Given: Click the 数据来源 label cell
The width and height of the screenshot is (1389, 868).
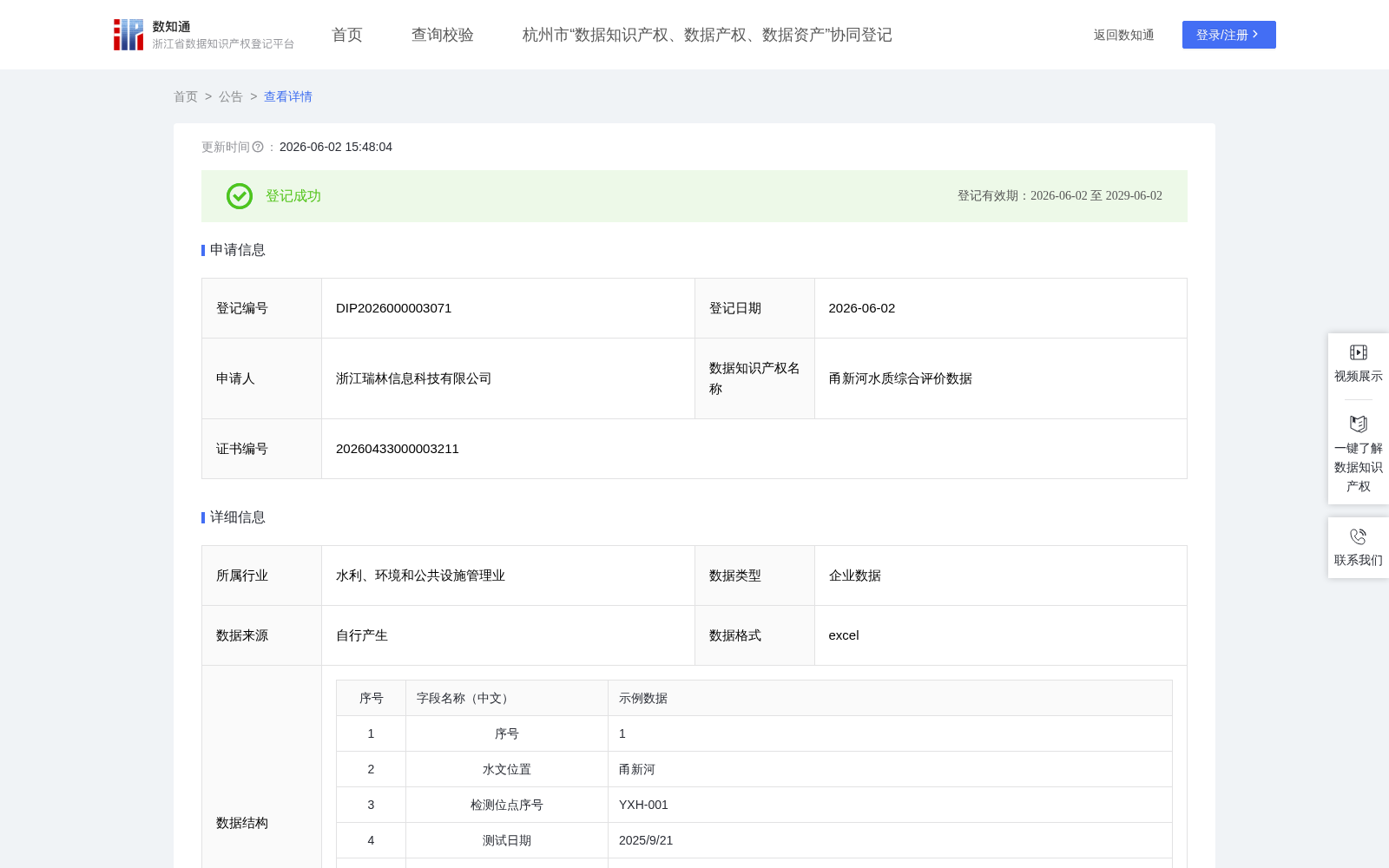Looking at the screenshot, I should click(262, 635).
